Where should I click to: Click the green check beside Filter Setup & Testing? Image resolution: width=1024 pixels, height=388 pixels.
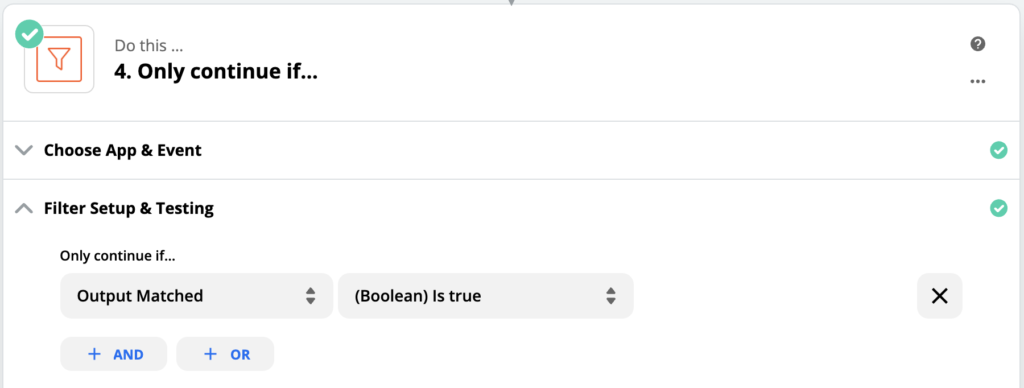(999, 208)
